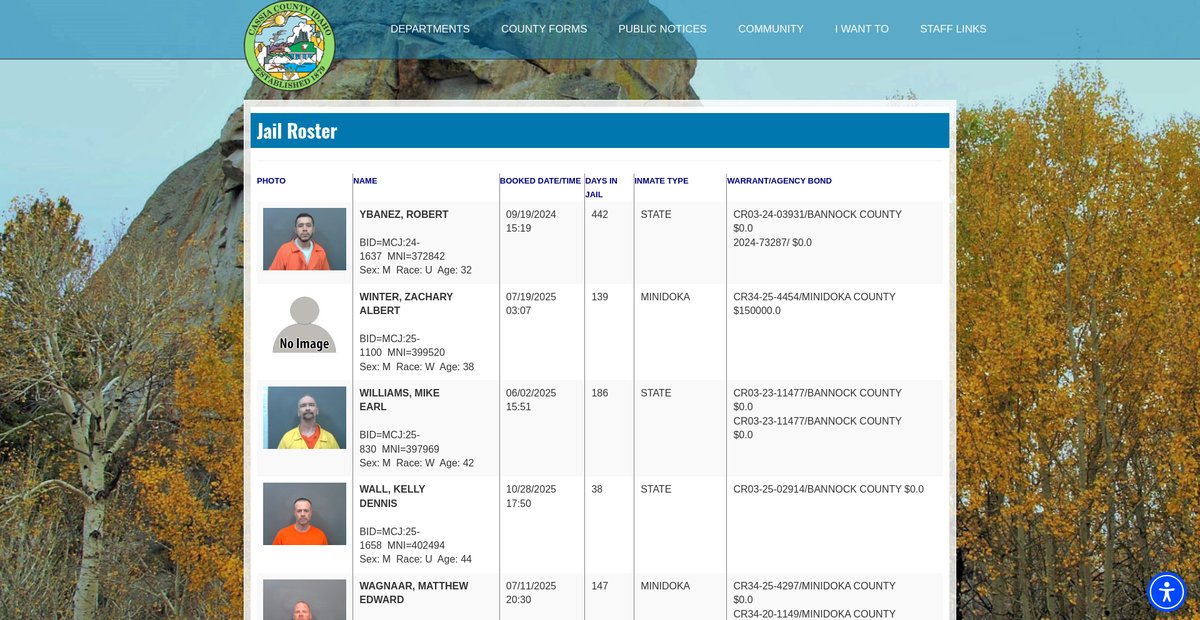
Task: Click Mike Earl Williams' mugshot photo
Action: [x=304, y=417]
